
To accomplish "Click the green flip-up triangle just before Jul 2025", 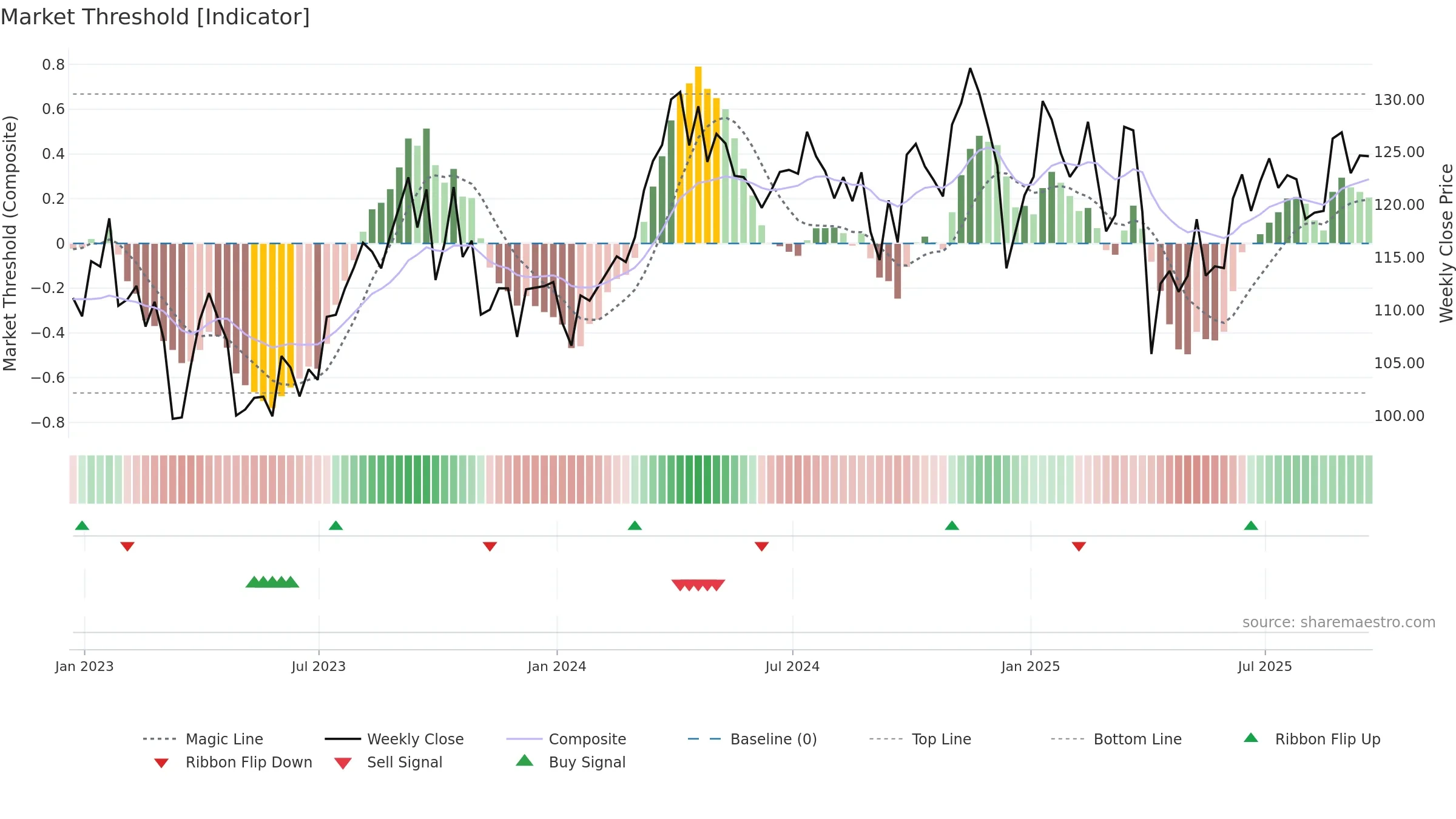I will point(1251,525).
